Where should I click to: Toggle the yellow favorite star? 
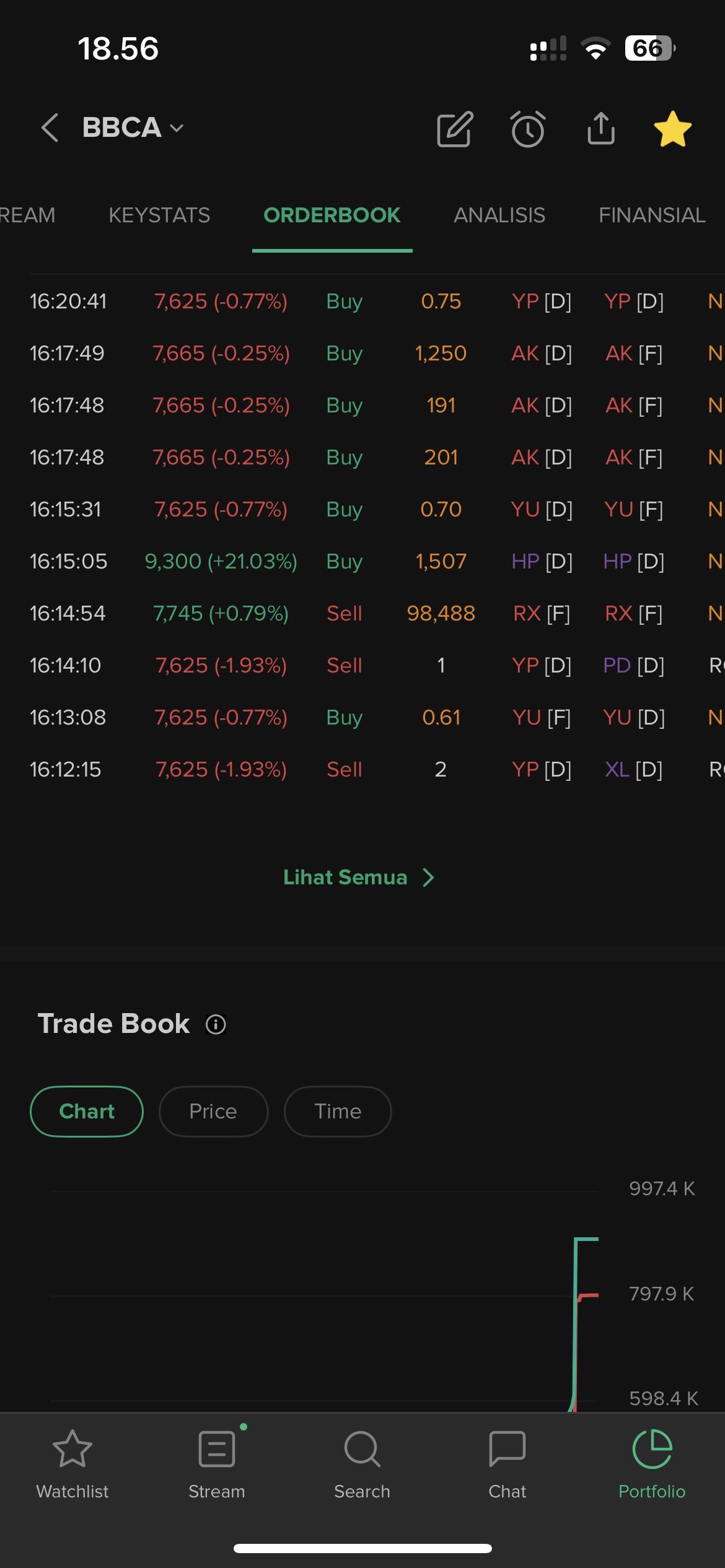tap(672, 129)
